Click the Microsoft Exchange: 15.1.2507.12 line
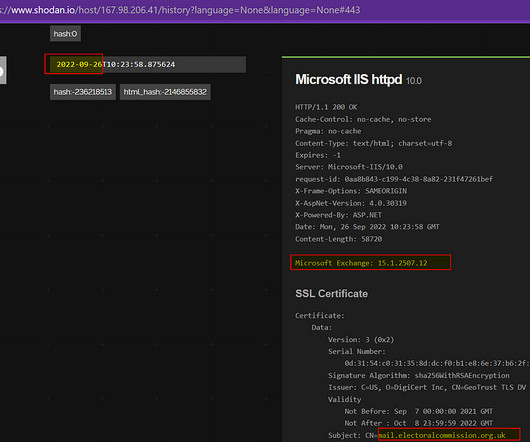The width and height of the screenshot is (530, 442). (361, 263)
